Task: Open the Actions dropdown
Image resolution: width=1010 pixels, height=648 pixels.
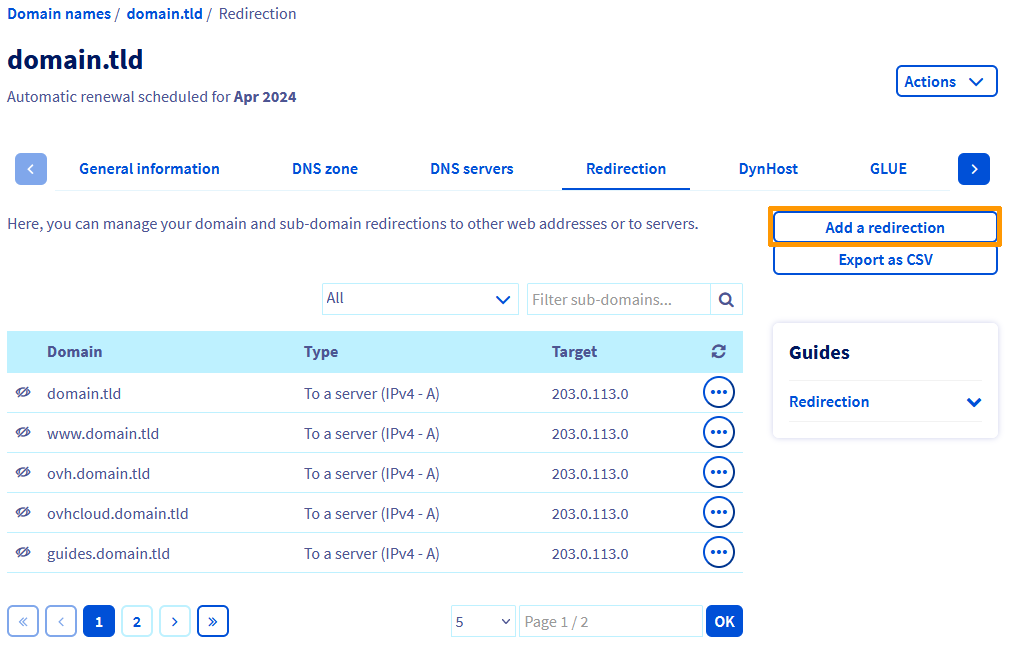Action: tap(945, 81)
